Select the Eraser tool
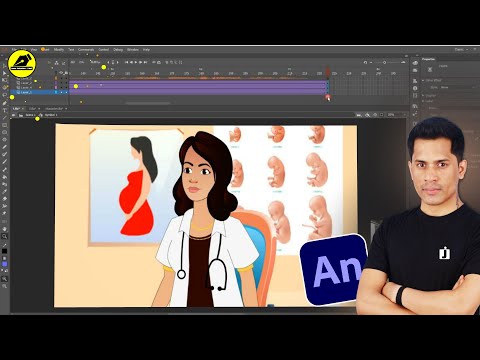This screenshot has width=480, height=360. pos(4,199)
